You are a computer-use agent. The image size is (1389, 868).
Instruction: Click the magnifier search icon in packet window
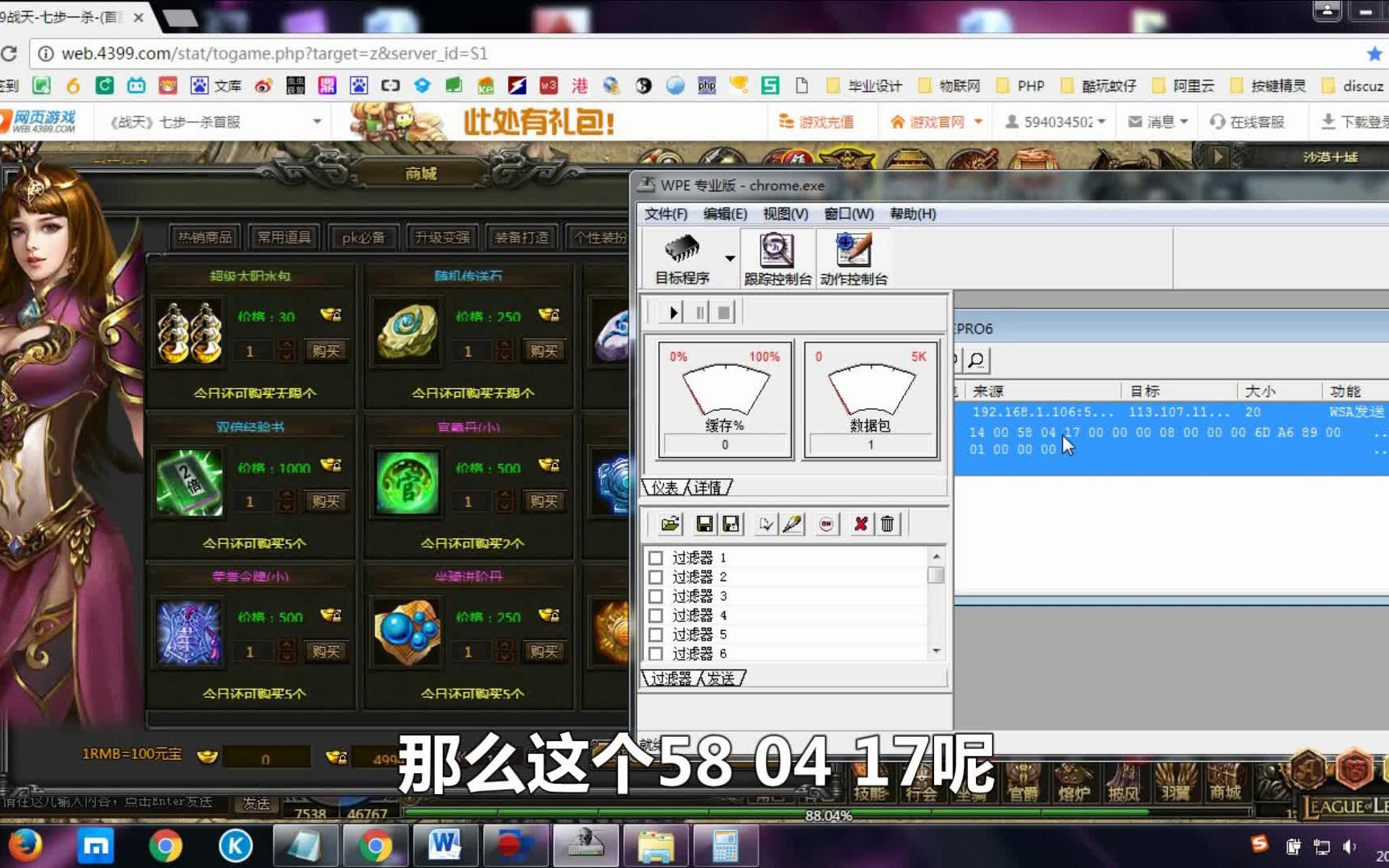click(x=976, y=360)
